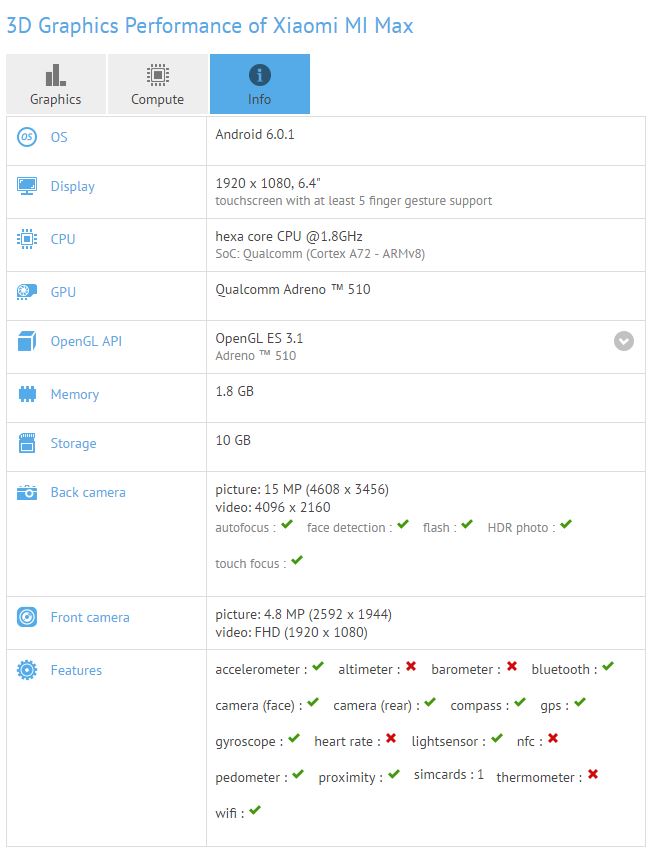Switch to the Compute tab
Image resolution: width=652 pixels, height=852 pixels.
(158, 84)
